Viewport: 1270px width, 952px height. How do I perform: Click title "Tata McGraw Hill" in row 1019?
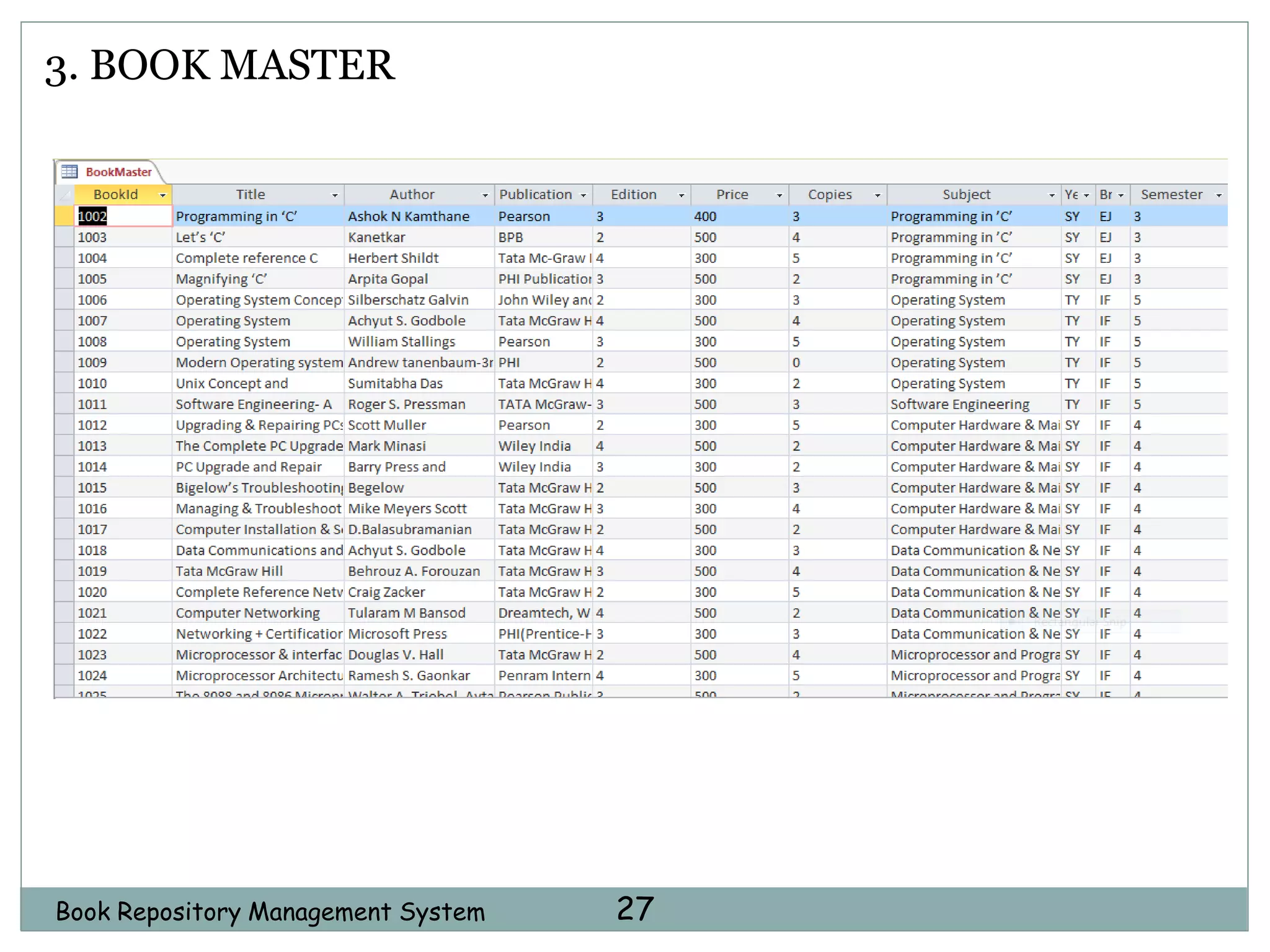pos(229,571)
